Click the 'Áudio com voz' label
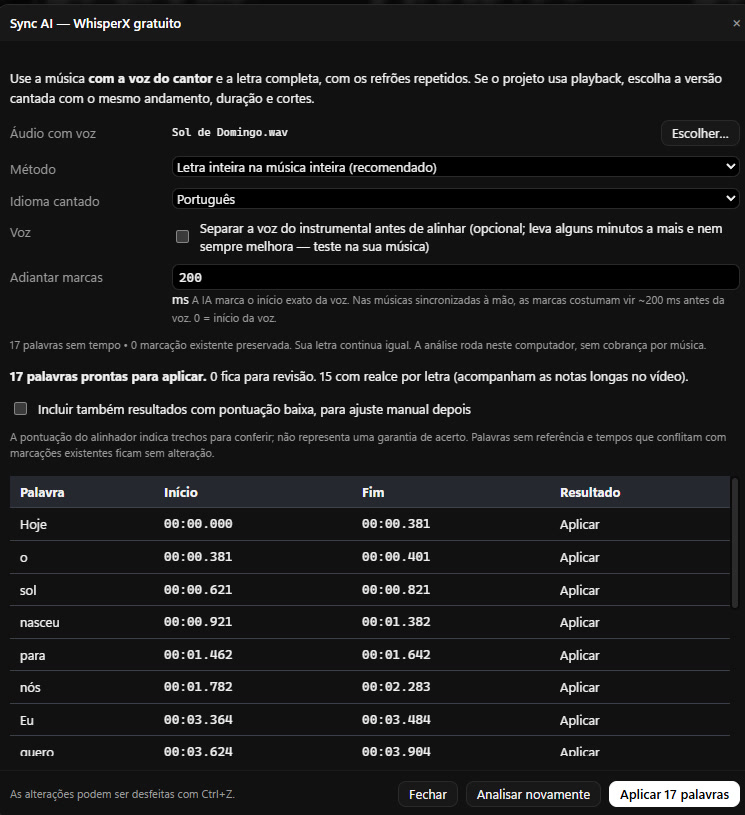 click(x=53, y=133)
